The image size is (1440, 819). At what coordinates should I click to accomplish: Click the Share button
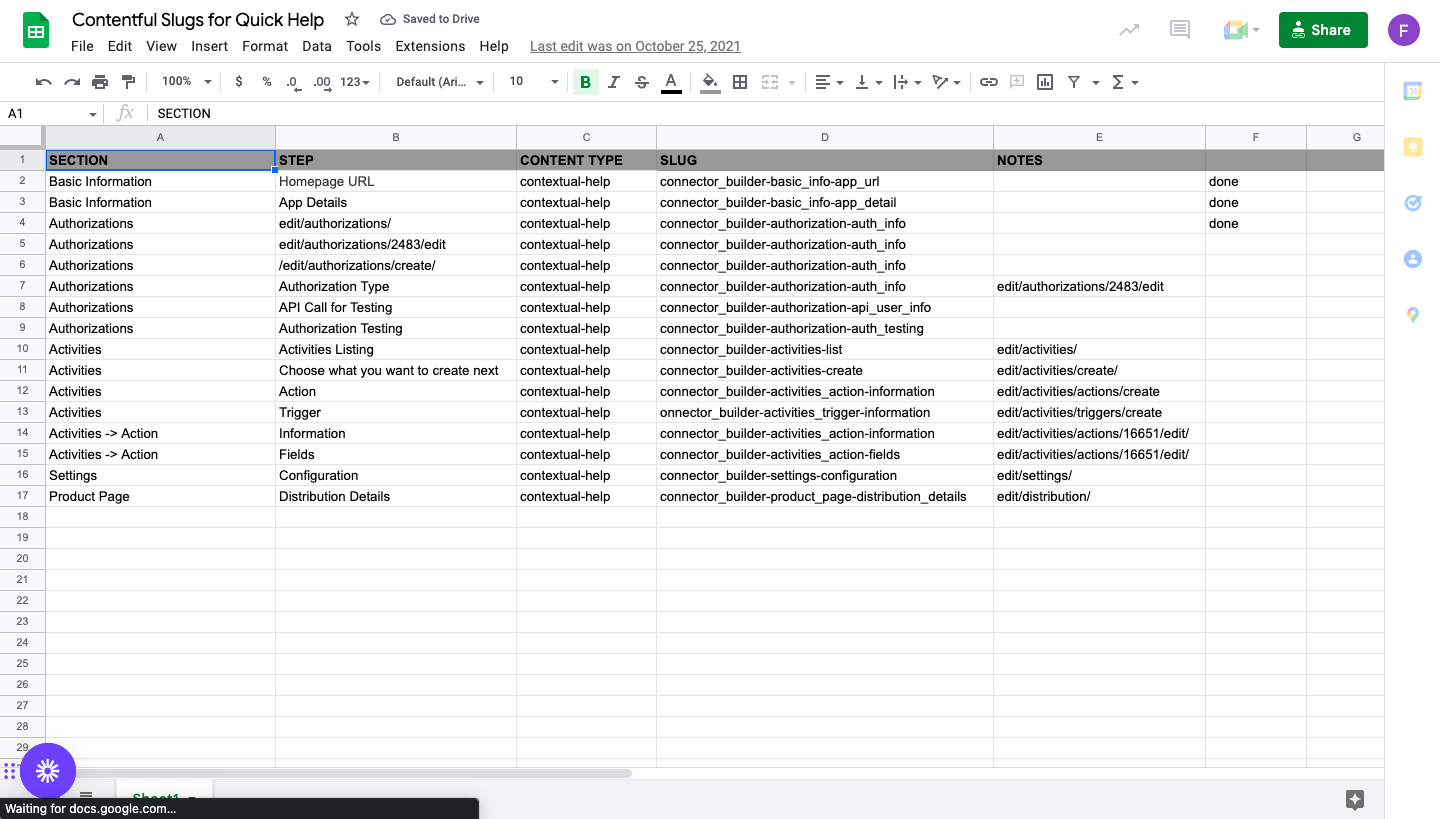[1323, 30]
